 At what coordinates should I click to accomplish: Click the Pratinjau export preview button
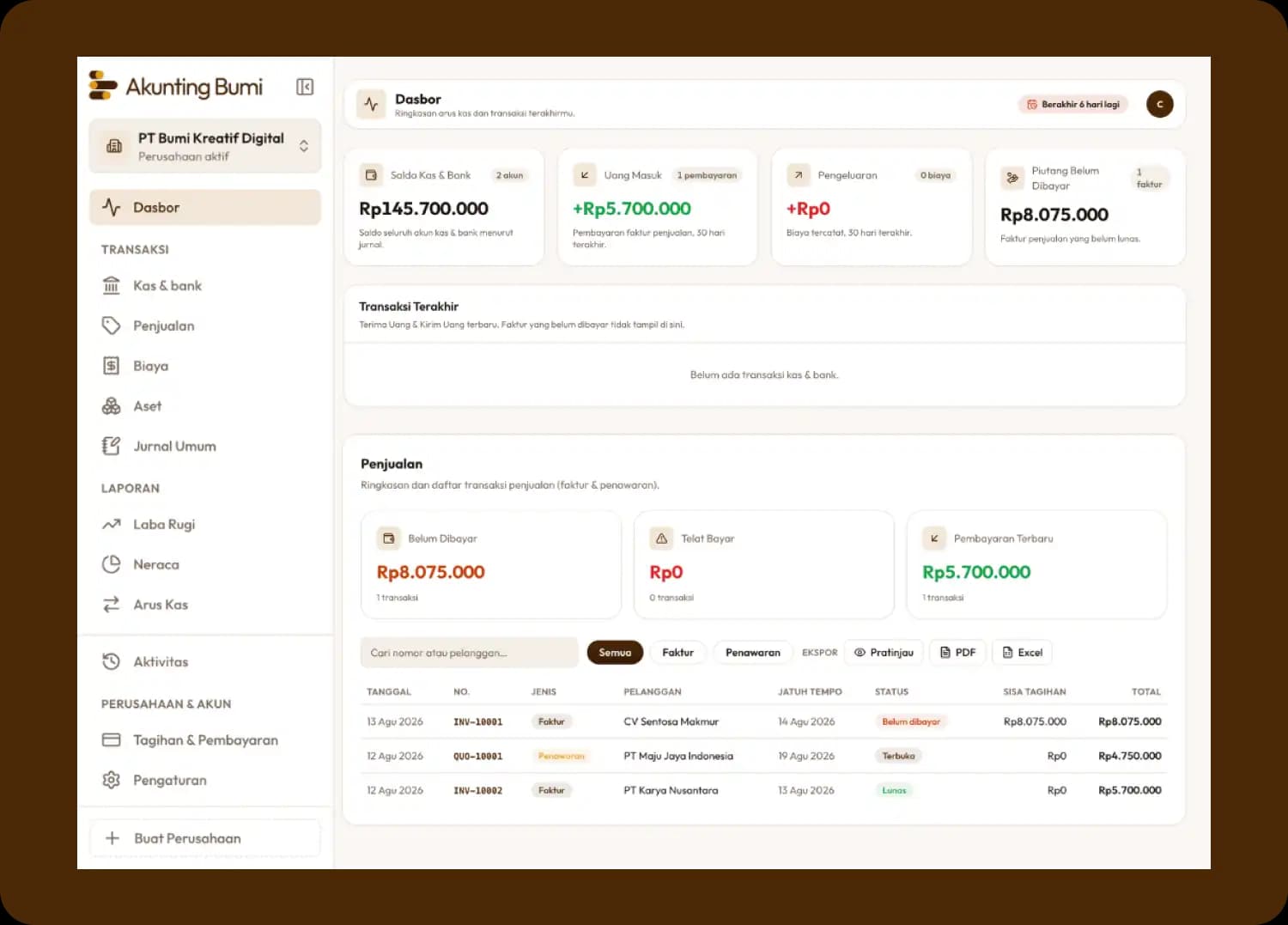[x=884, y=653]
